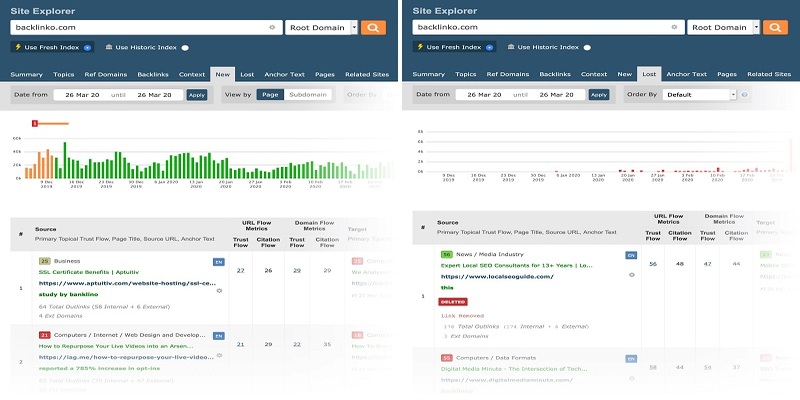Click the gear icon in left search field
The height and width of the screenshot is (400, 800).
[x=272, y=28]
